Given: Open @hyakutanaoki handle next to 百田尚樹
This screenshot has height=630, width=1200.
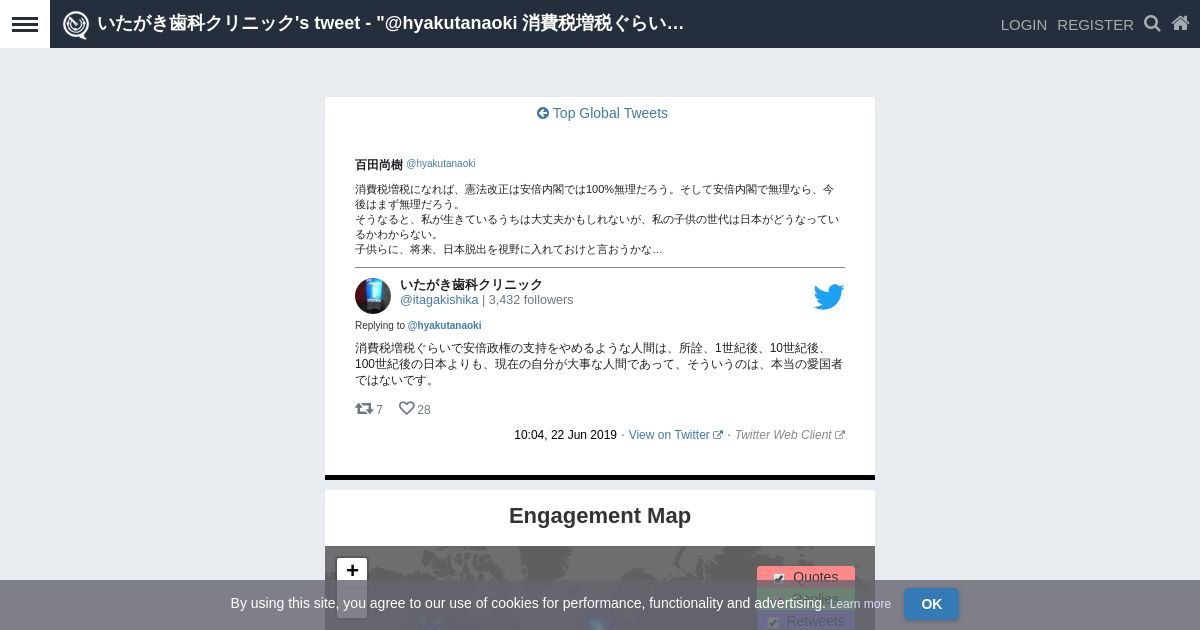Looking at the screenshot, I should click(441, 164).
